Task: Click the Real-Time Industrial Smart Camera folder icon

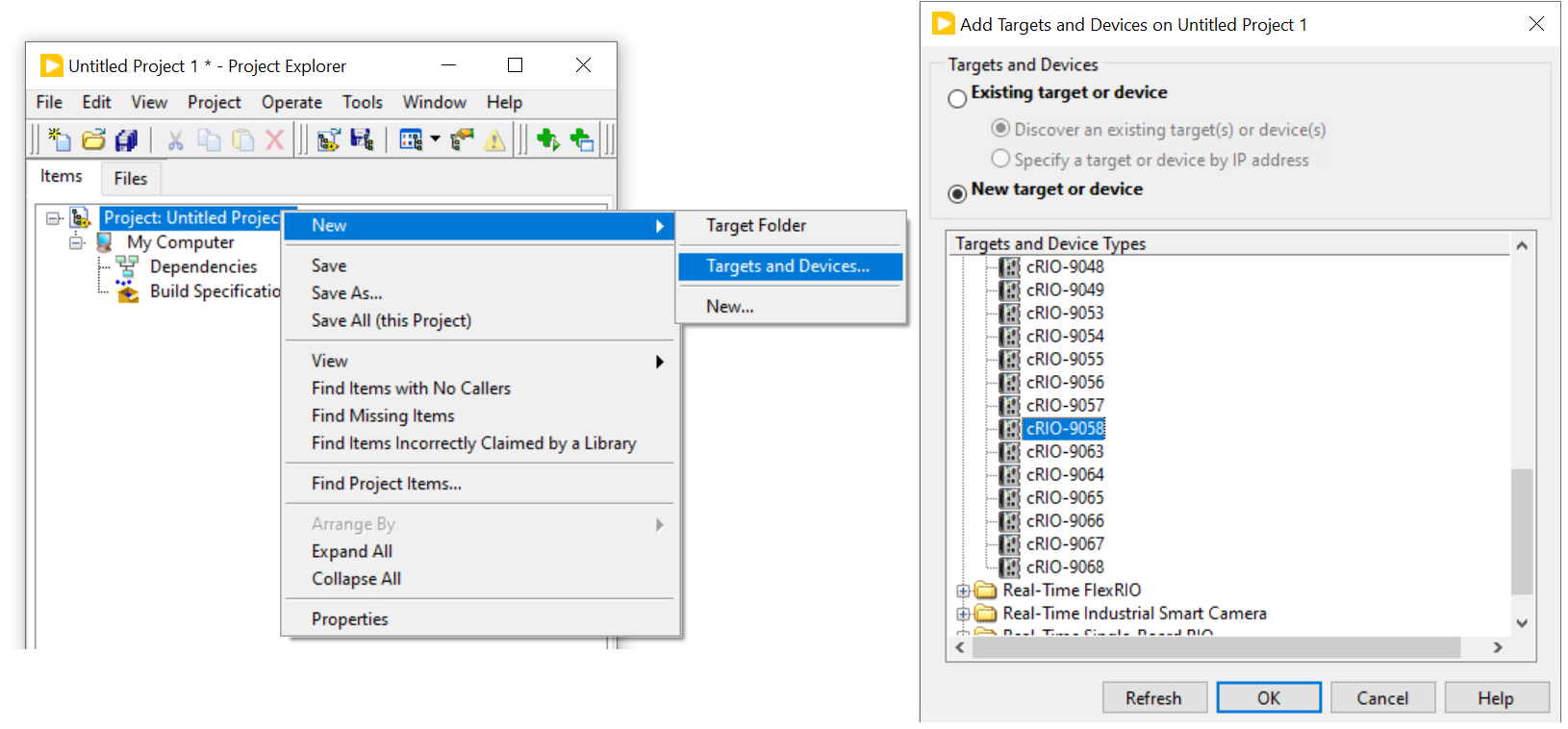Action: coord(985,613)
